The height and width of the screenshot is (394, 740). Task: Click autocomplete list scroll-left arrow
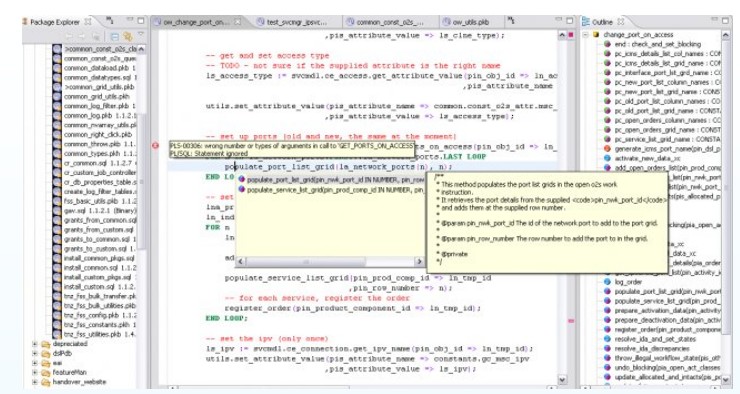tap(241, 261)
